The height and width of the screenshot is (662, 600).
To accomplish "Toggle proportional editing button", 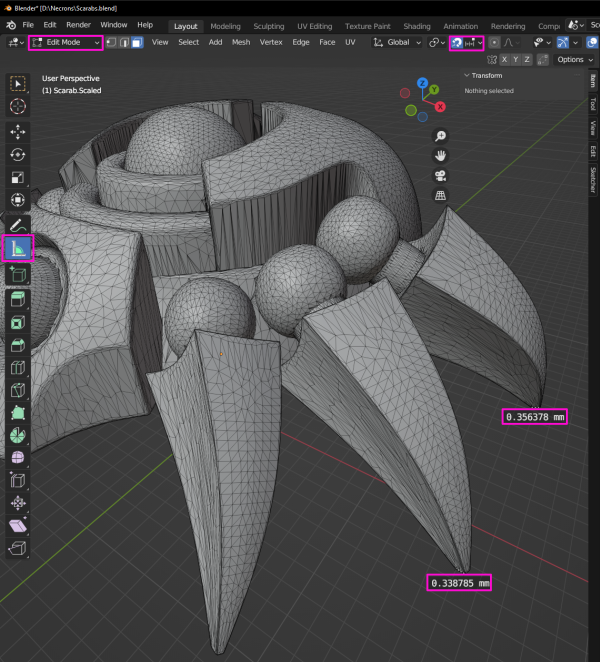I will (494, 43).
